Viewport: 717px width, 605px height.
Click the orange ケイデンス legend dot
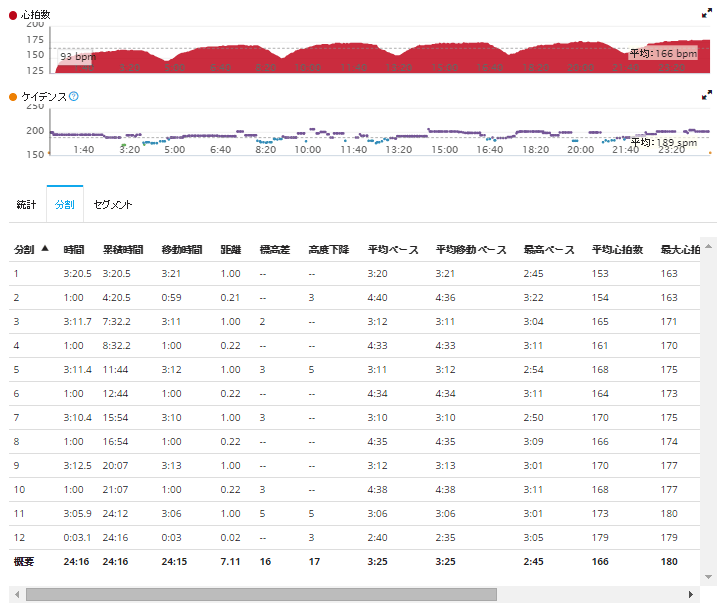point(12,97)
